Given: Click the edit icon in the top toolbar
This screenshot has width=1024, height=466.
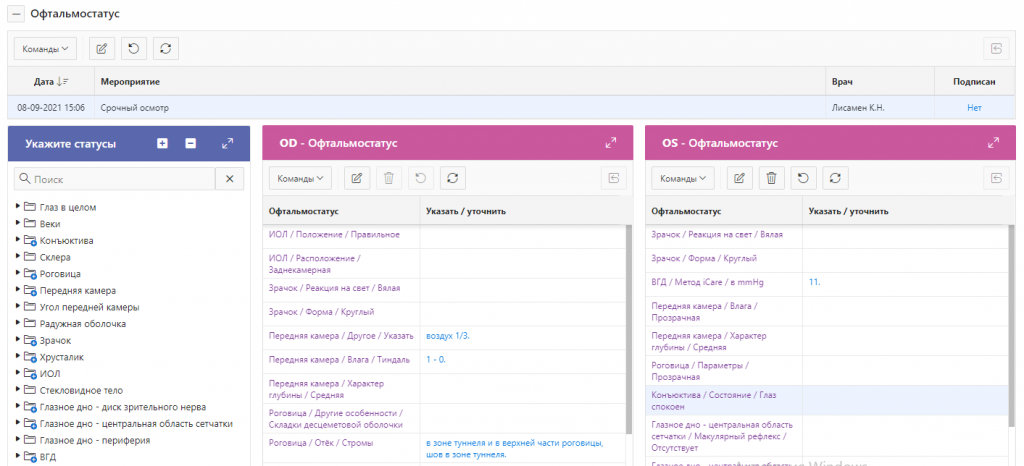Looking at the screenshot, I should (101, 48).
